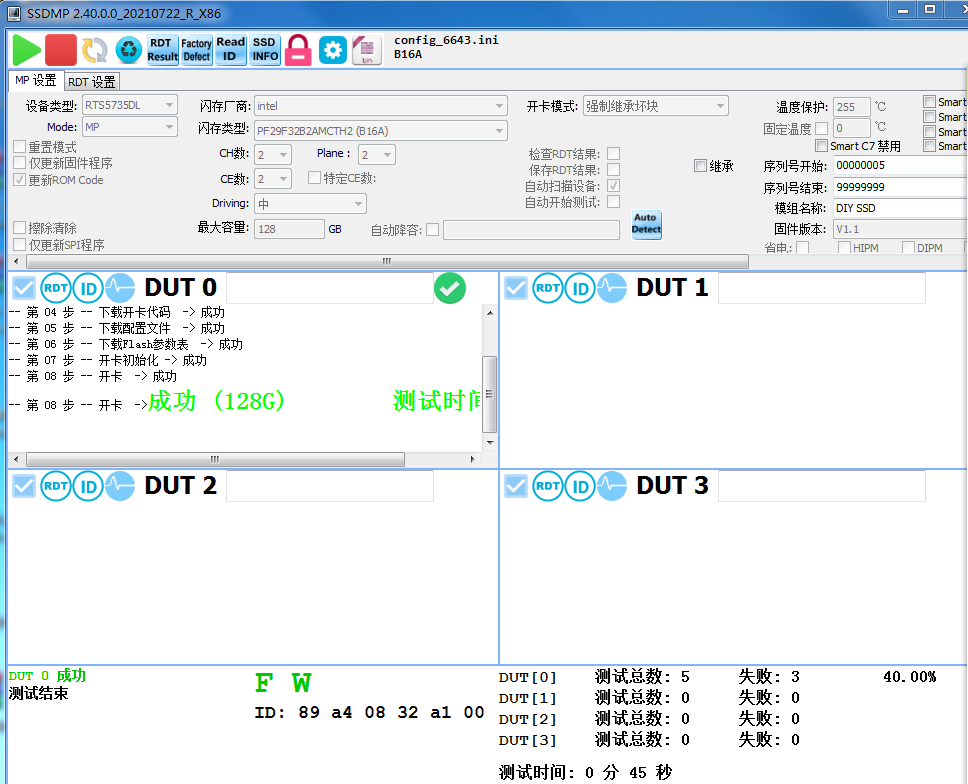Switch to RDT 设置 tab
Image resolution: width=968 pixels, height=784 pixels.
(x=91, y=81)
